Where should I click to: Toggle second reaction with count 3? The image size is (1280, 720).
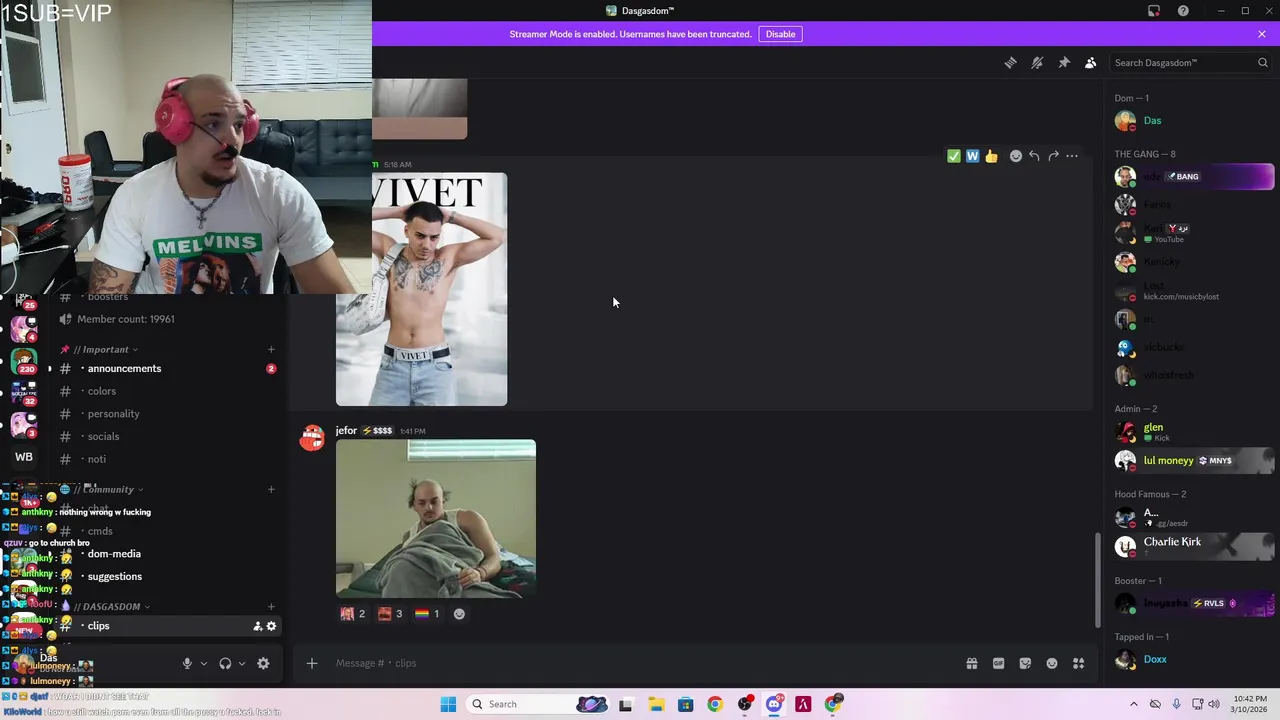pos(390,614)
